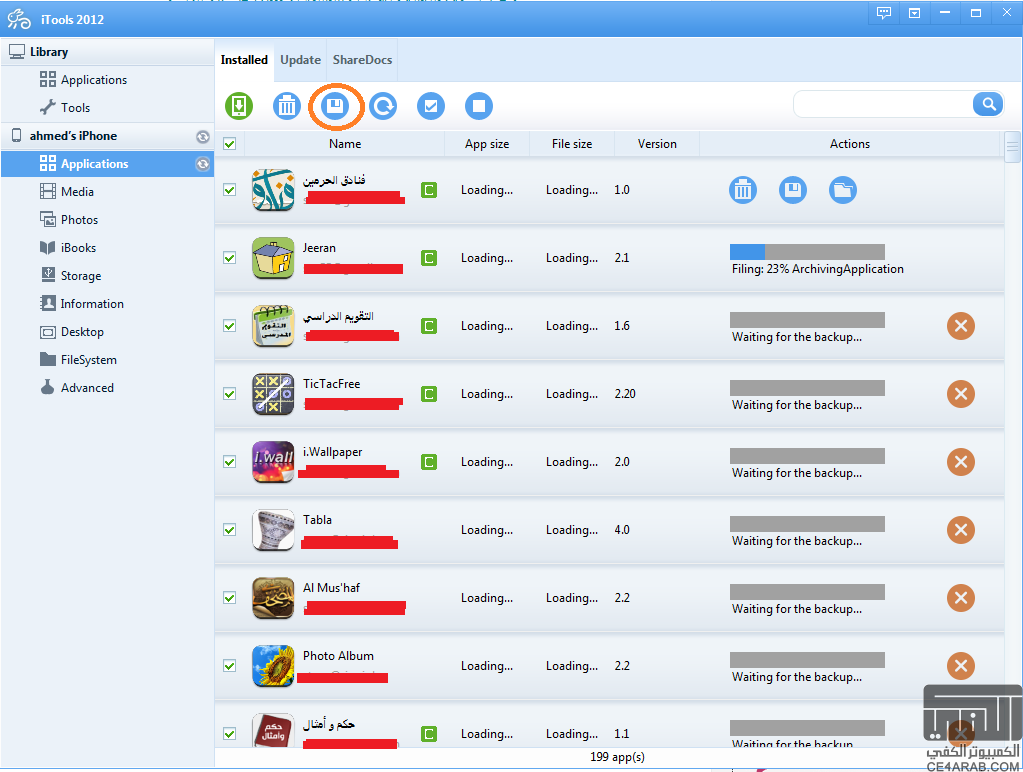Sort by the Version column header
Viewport: 1023px width, 772px height.
(x=657, y=144)
